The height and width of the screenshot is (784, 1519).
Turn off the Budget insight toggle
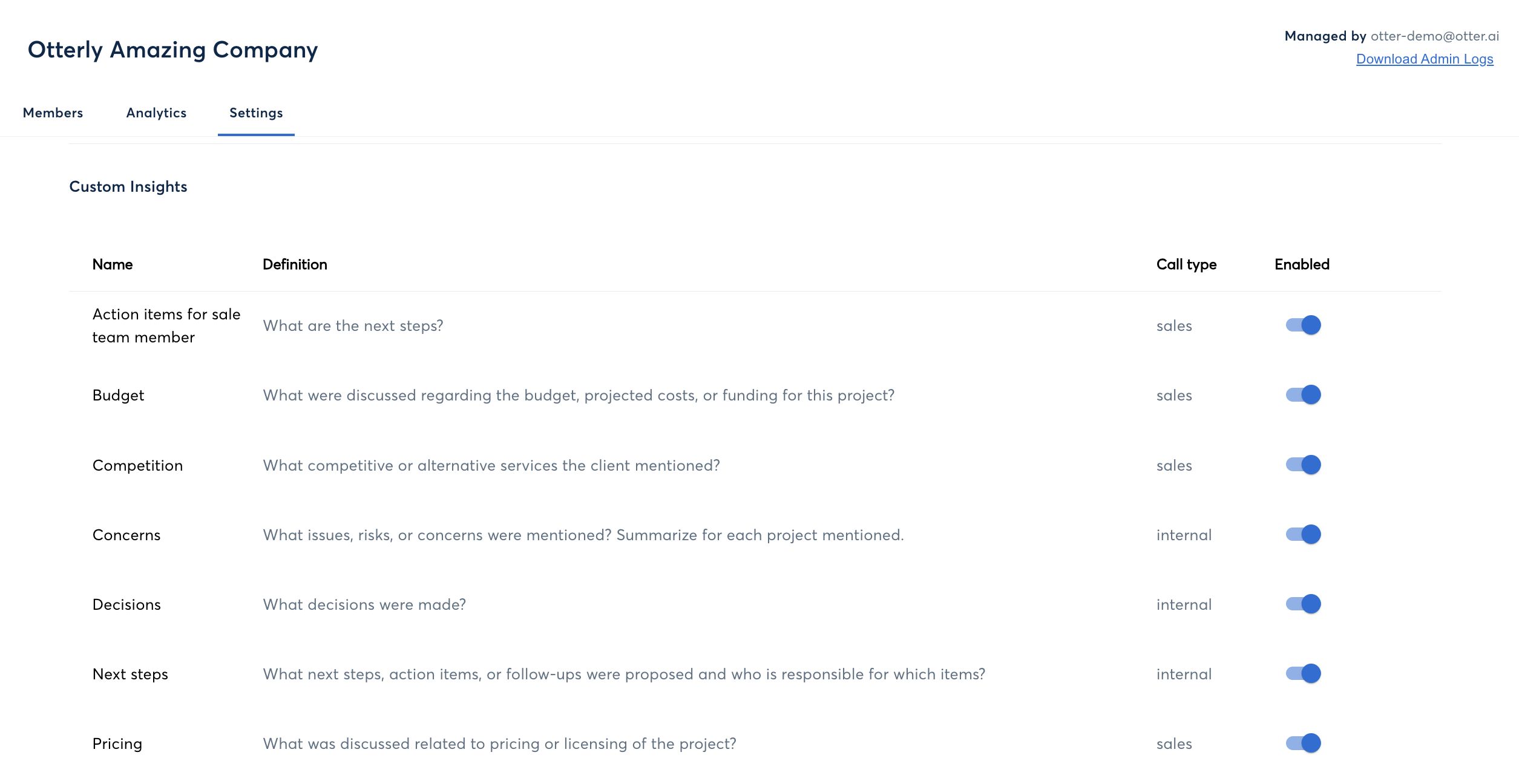(x=1304, y=395)
